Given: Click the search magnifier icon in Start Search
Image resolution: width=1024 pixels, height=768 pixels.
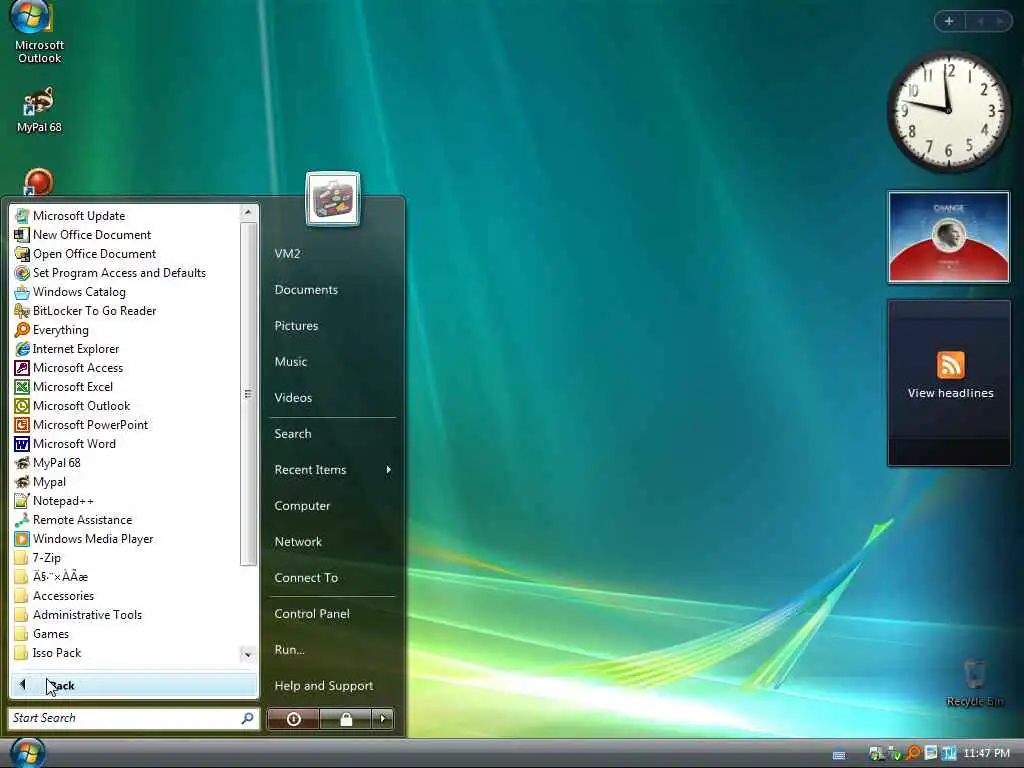Looking at the screenshot, I should tap(248, 718).
